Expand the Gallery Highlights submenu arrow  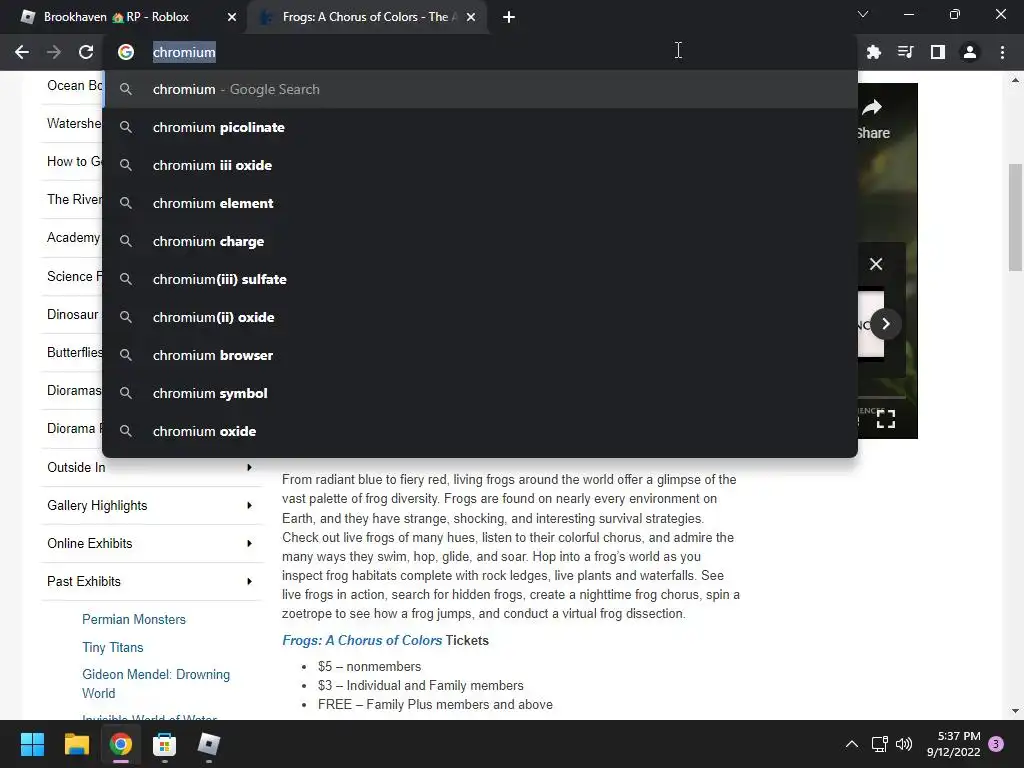[x=249, y=505]
